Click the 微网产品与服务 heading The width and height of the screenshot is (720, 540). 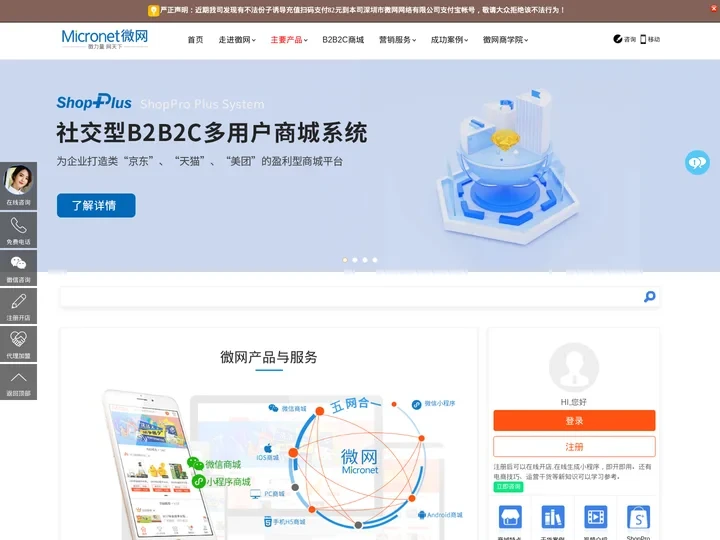[269, 357]
